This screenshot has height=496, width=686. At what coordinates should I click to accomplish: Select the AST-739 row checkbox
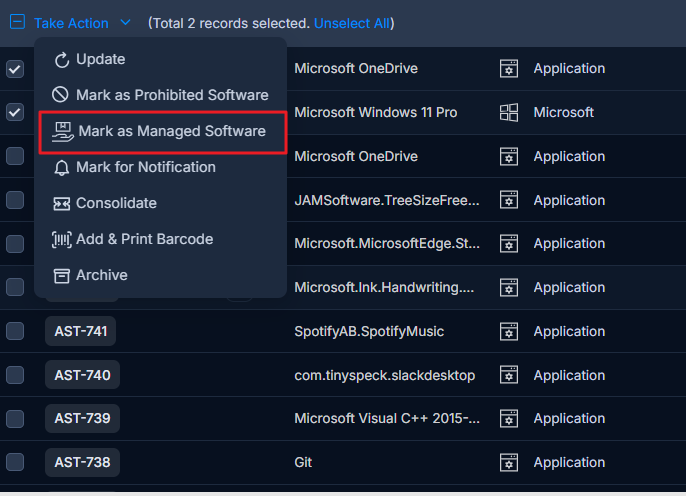coord(15,419)
